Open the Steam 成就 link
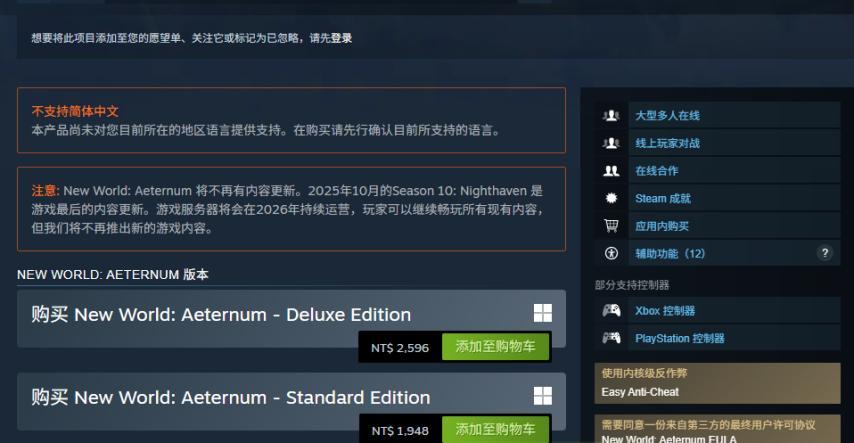 click(x=663, y=198)
